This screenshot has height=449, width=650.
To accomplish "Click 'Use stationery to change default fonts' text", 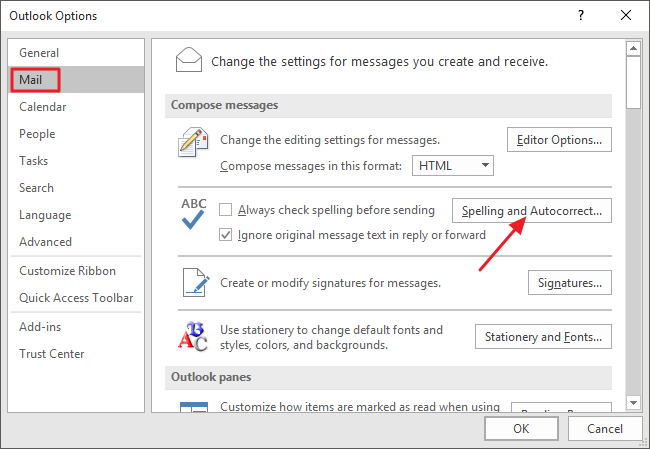I will (331, 337).
